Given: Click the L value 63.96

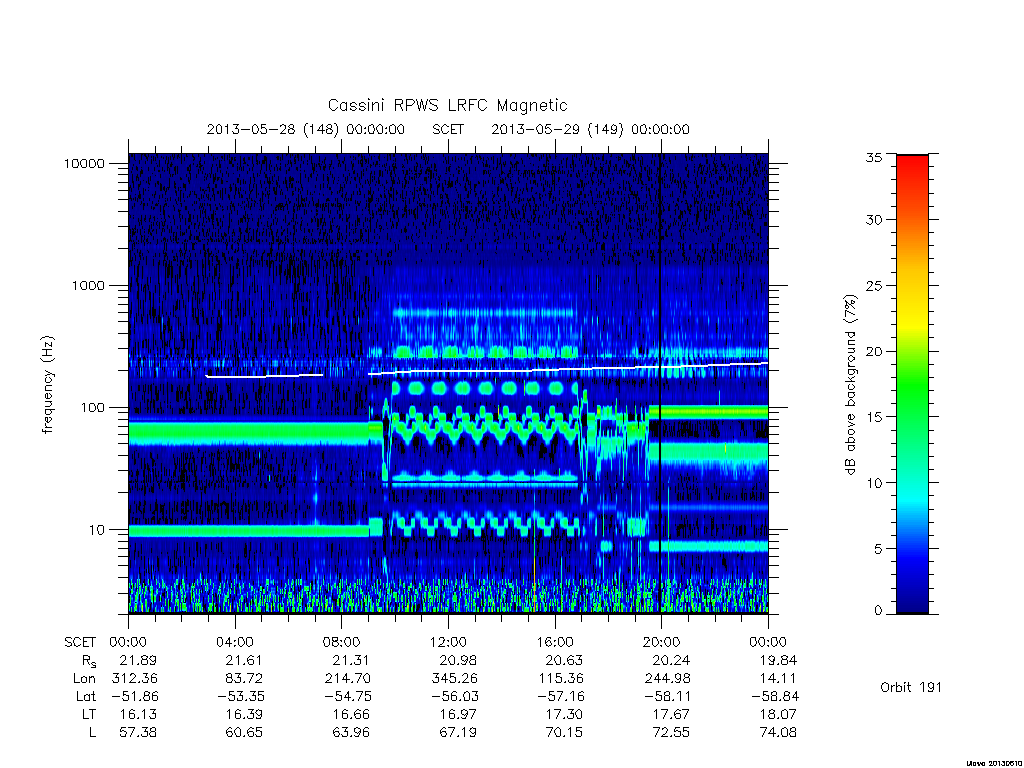Looking at the screenshot, I should tap(351, 732).
